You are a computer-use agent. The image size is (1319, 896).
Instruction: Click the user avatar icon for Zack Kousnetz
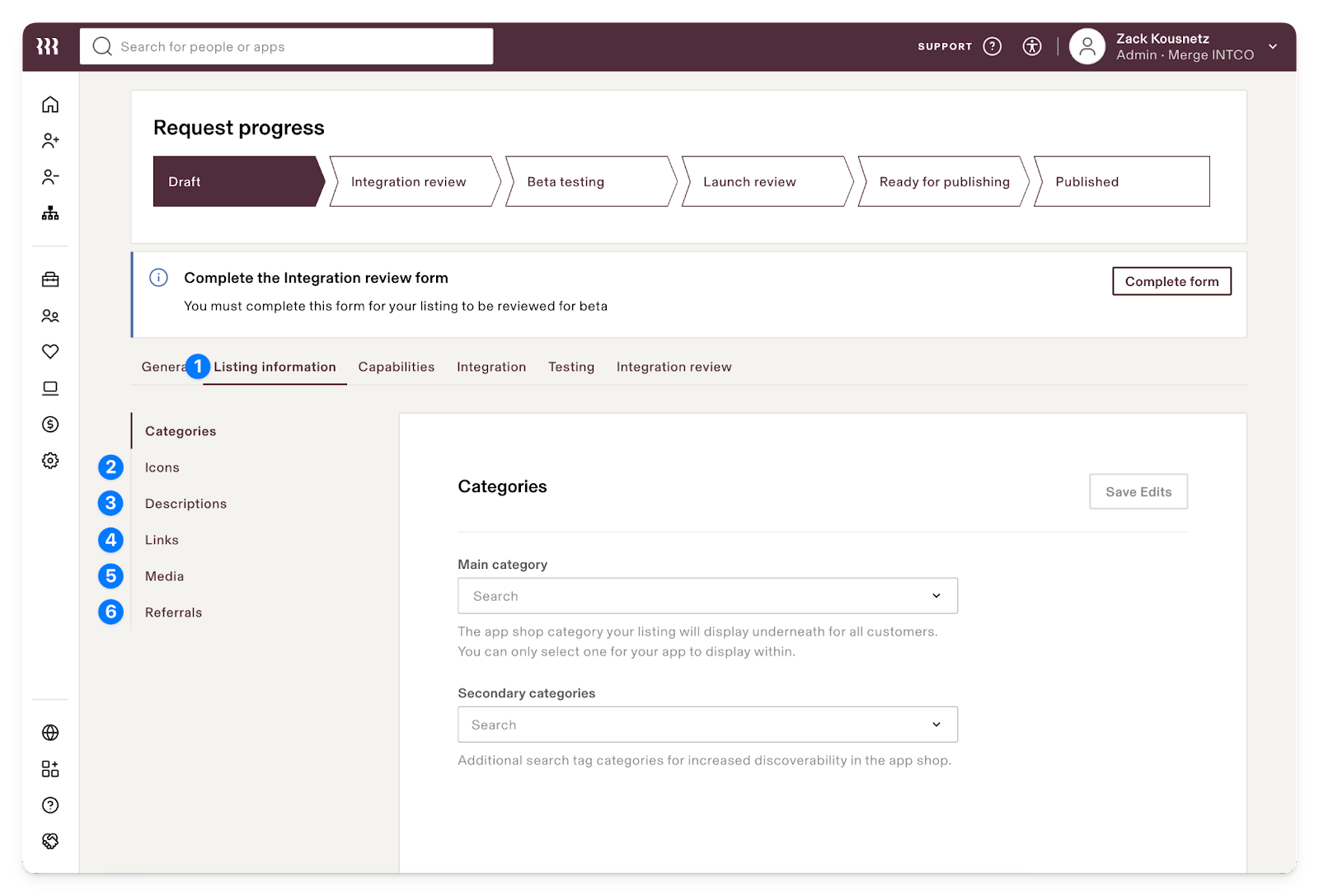coord(1087,46)
